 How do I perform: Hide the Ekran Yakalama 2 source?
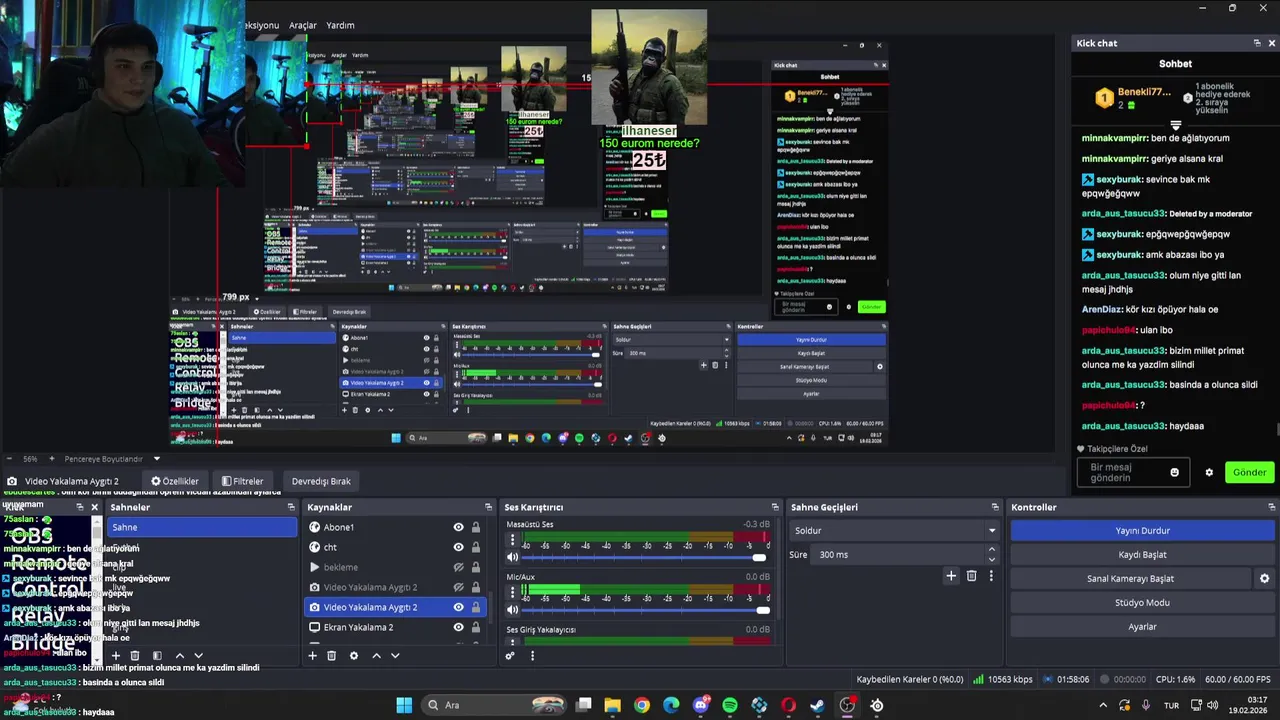coord(459,627)
